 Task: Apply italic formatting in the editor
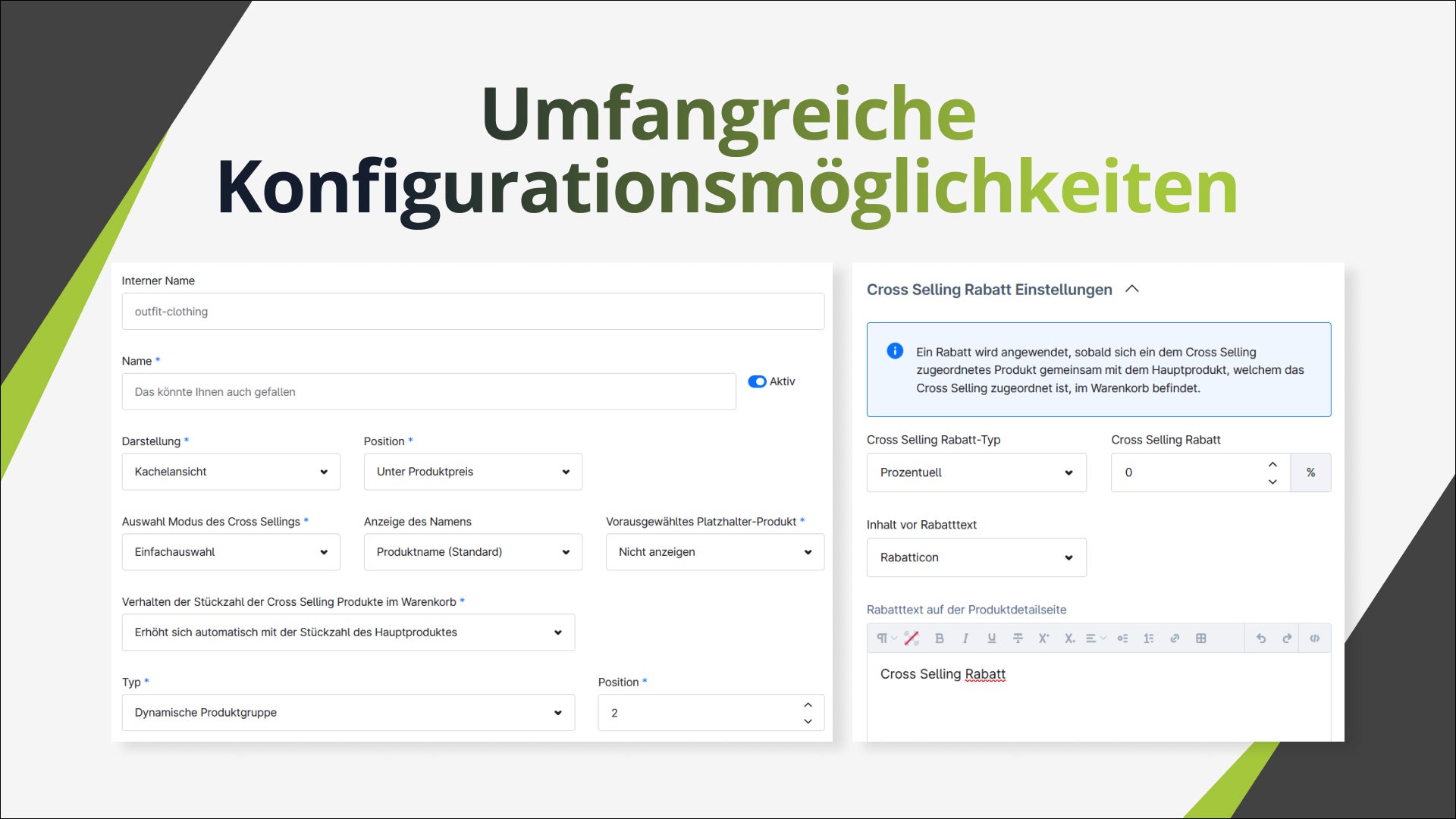965,639
